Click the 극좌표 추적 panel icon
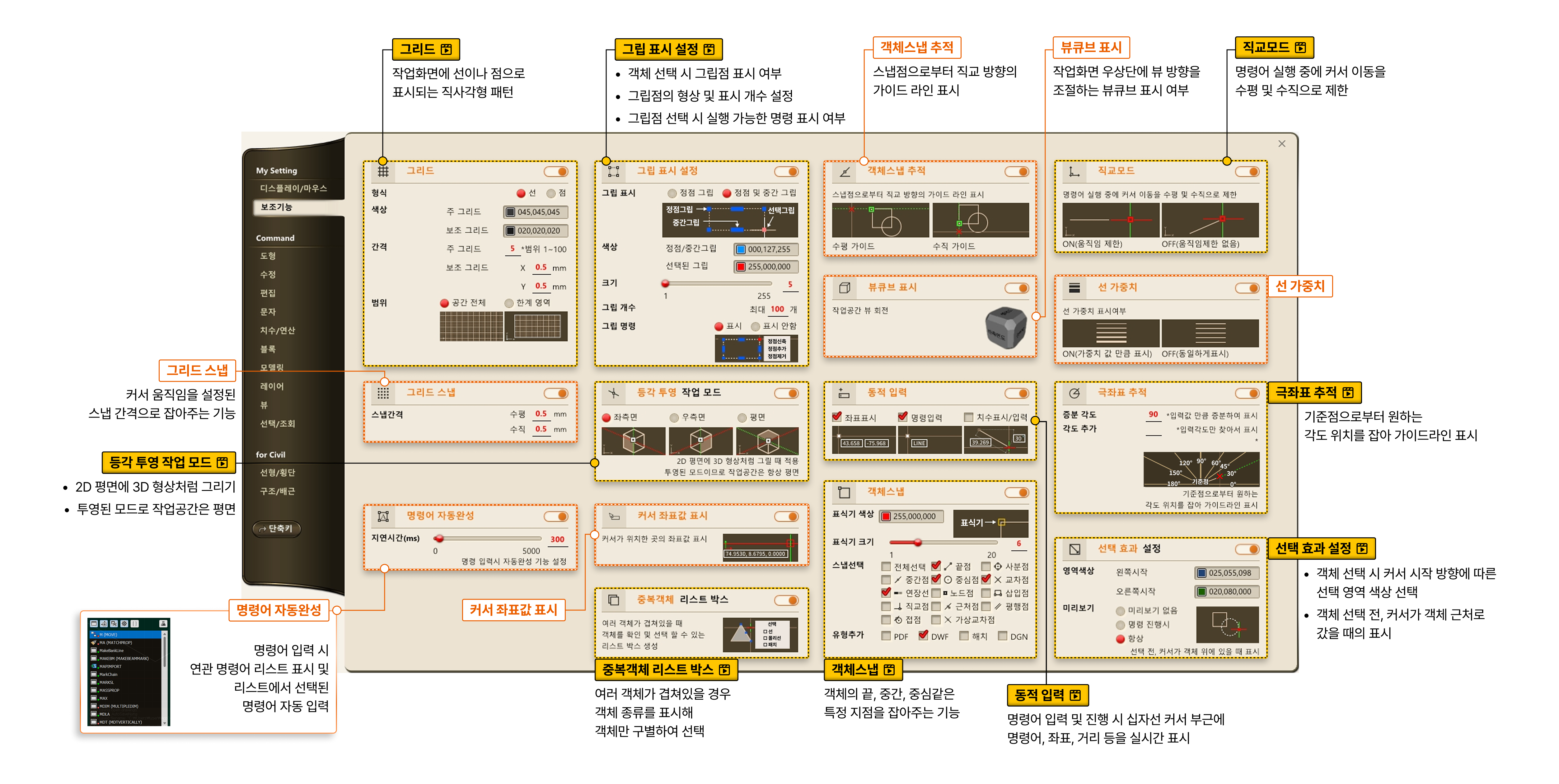 click(x=1074, y=393)
